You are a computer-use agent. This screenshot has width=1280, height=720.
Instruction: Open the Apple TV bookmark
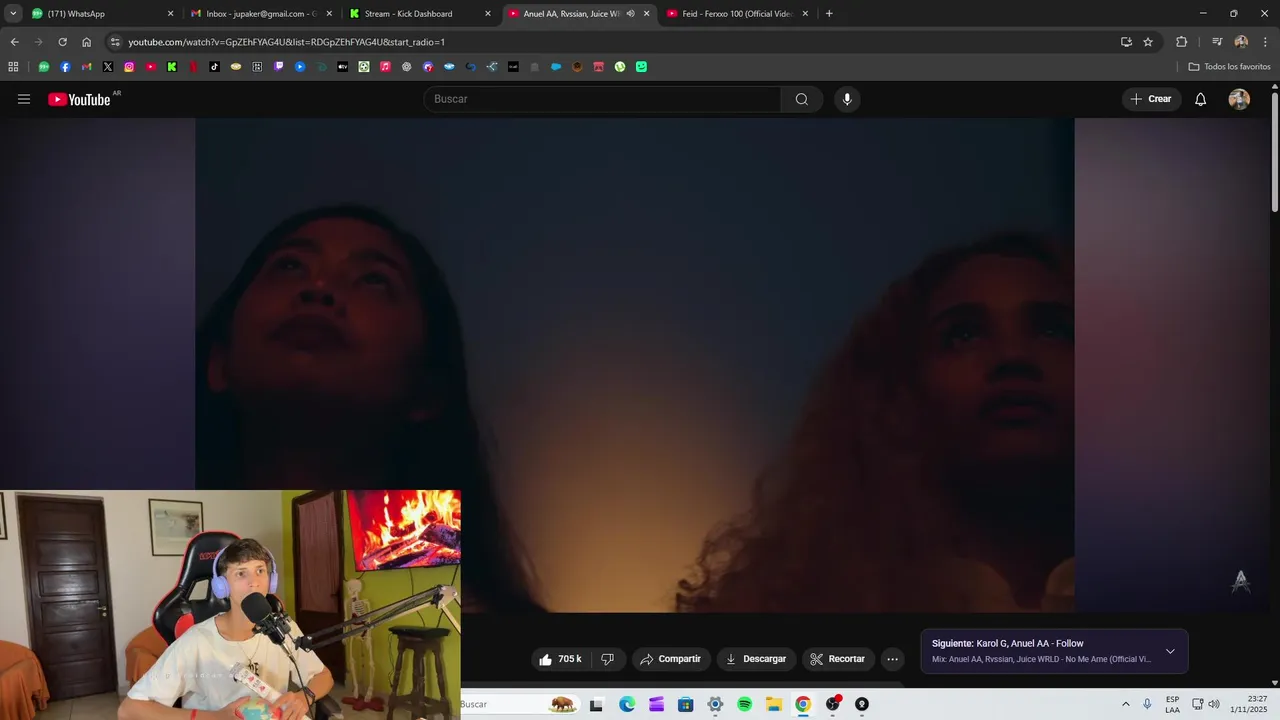tap(343, 67)
